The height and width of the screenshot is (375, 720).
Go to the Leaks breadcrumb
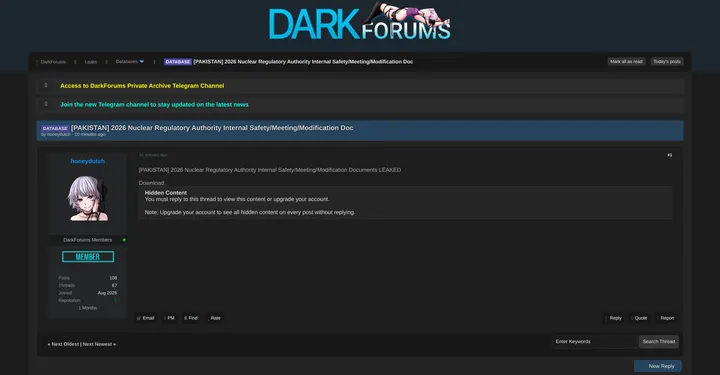pyautogui.click(x=90, y=62)
